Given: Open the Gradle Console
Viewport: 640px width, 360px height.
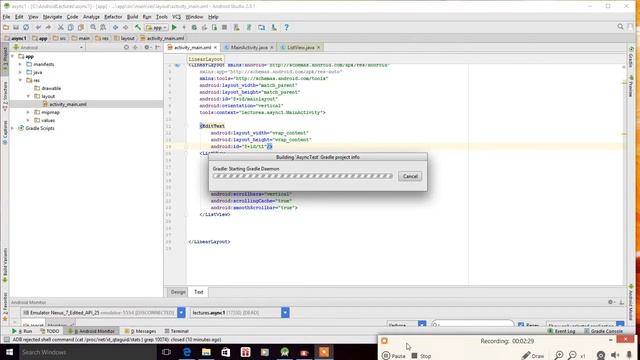Looking at the screenshot, I should (x=603, y=331).
